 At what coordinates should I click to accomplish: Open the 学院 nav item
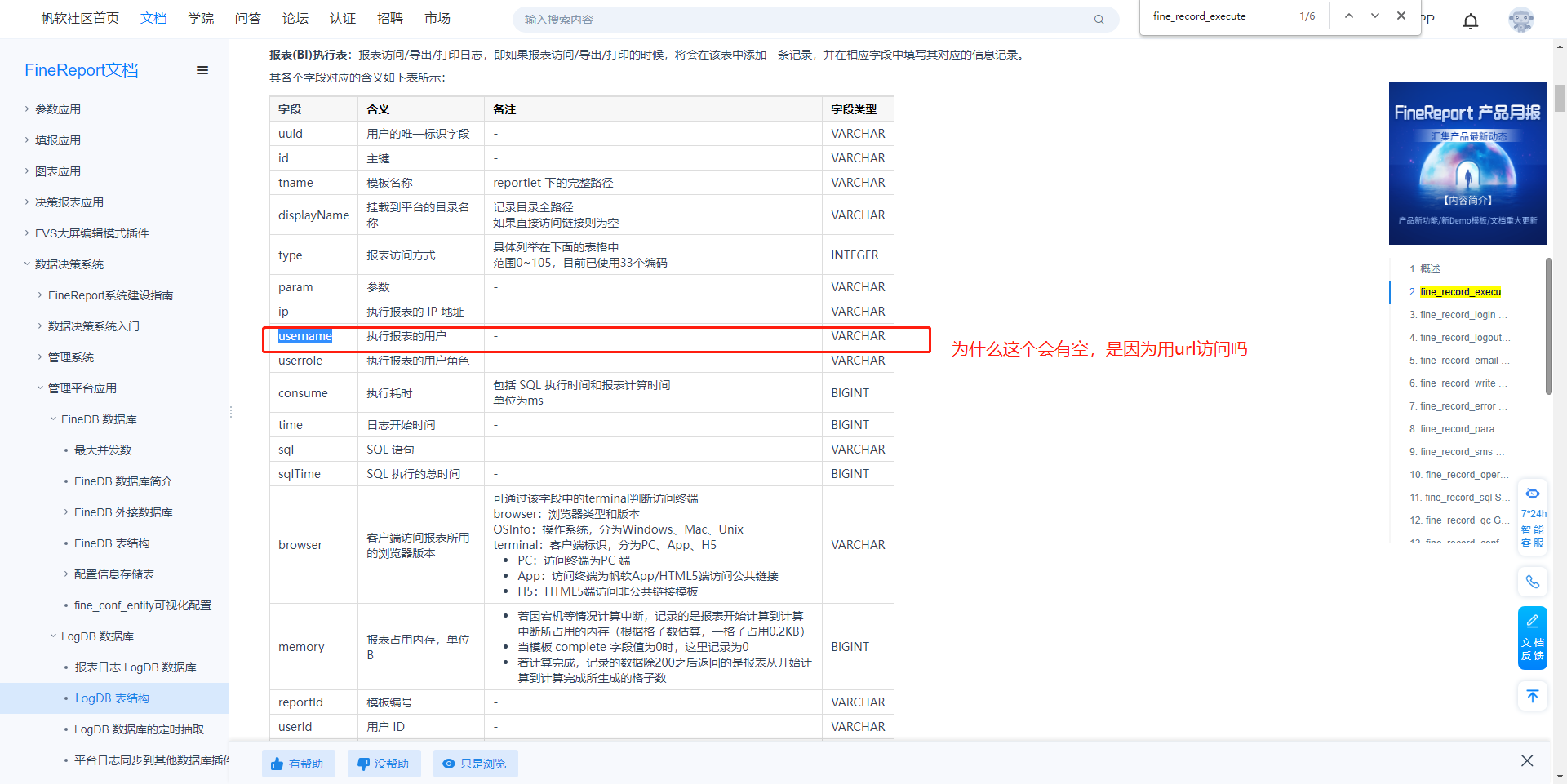(x=201, y=18)
